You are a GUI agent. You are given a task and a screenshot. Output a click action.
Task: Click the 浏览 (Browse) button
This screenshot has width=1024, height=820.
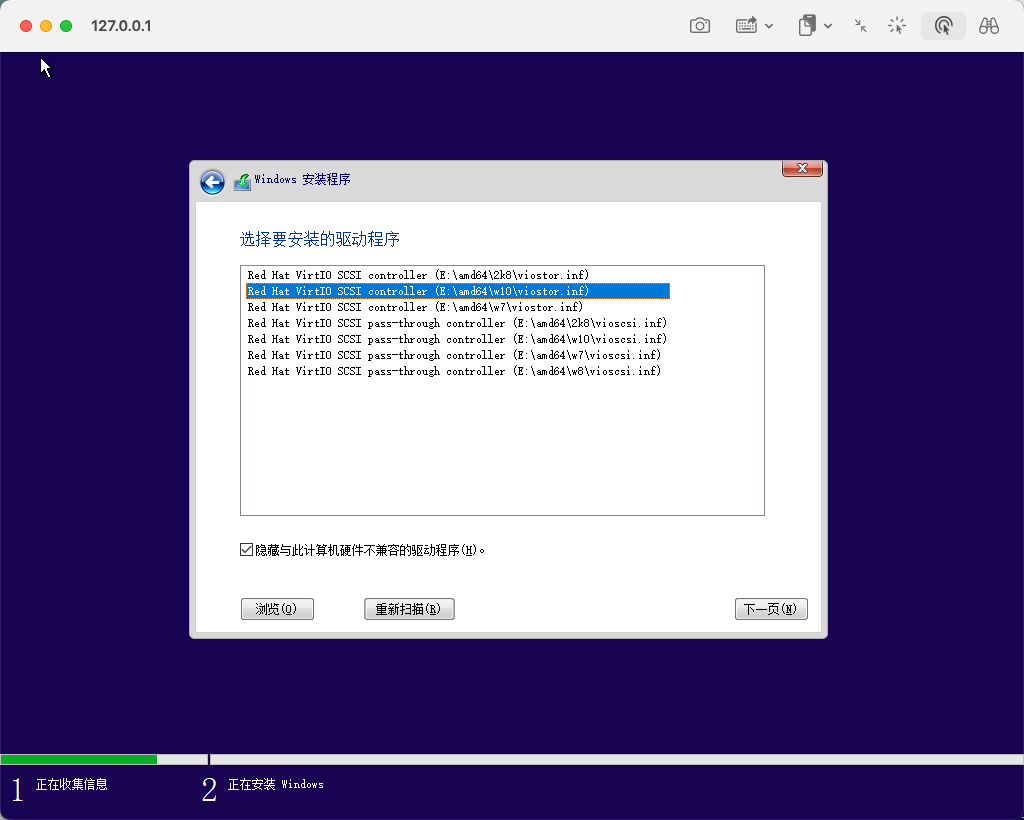[x=277, y=609]
